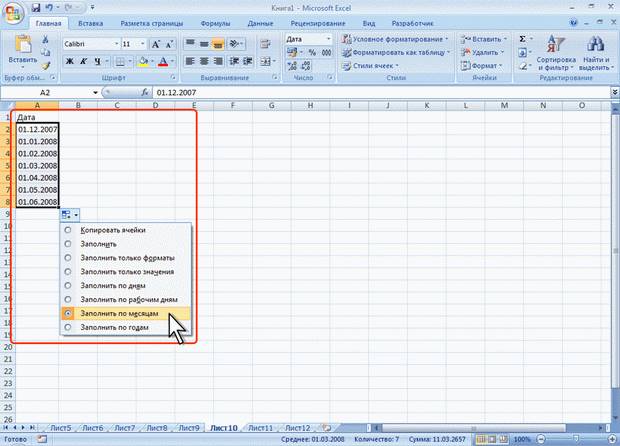620x446 pixels.
Task: Select 'Копировать ячейки' radio option
Action: click(x=68, y=230)
